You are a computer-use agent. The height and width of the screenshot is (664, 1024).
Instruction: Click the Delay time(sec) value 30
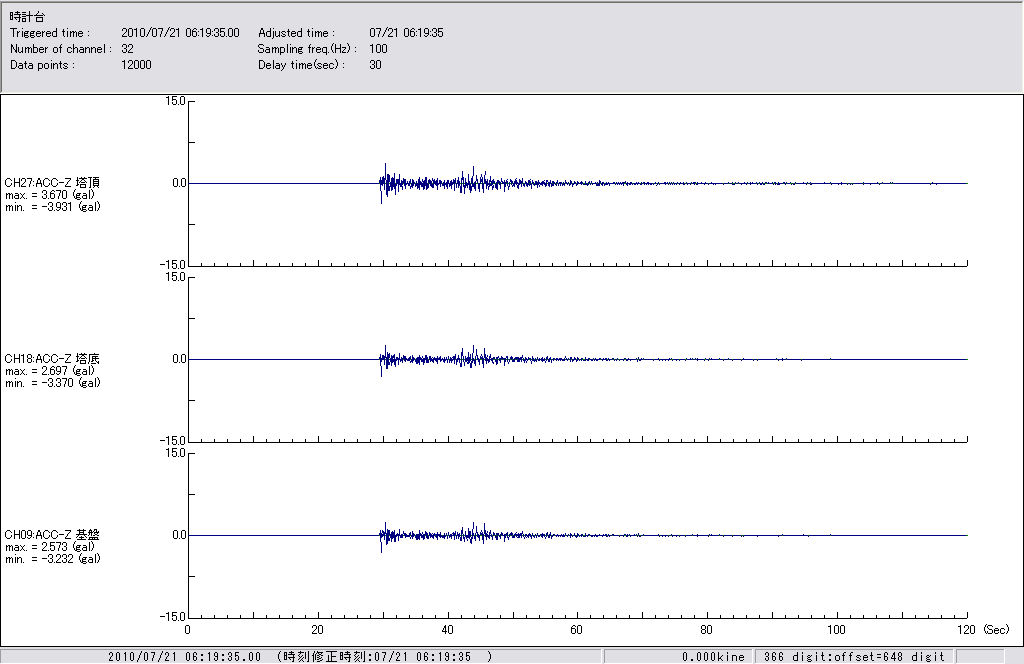375,65
